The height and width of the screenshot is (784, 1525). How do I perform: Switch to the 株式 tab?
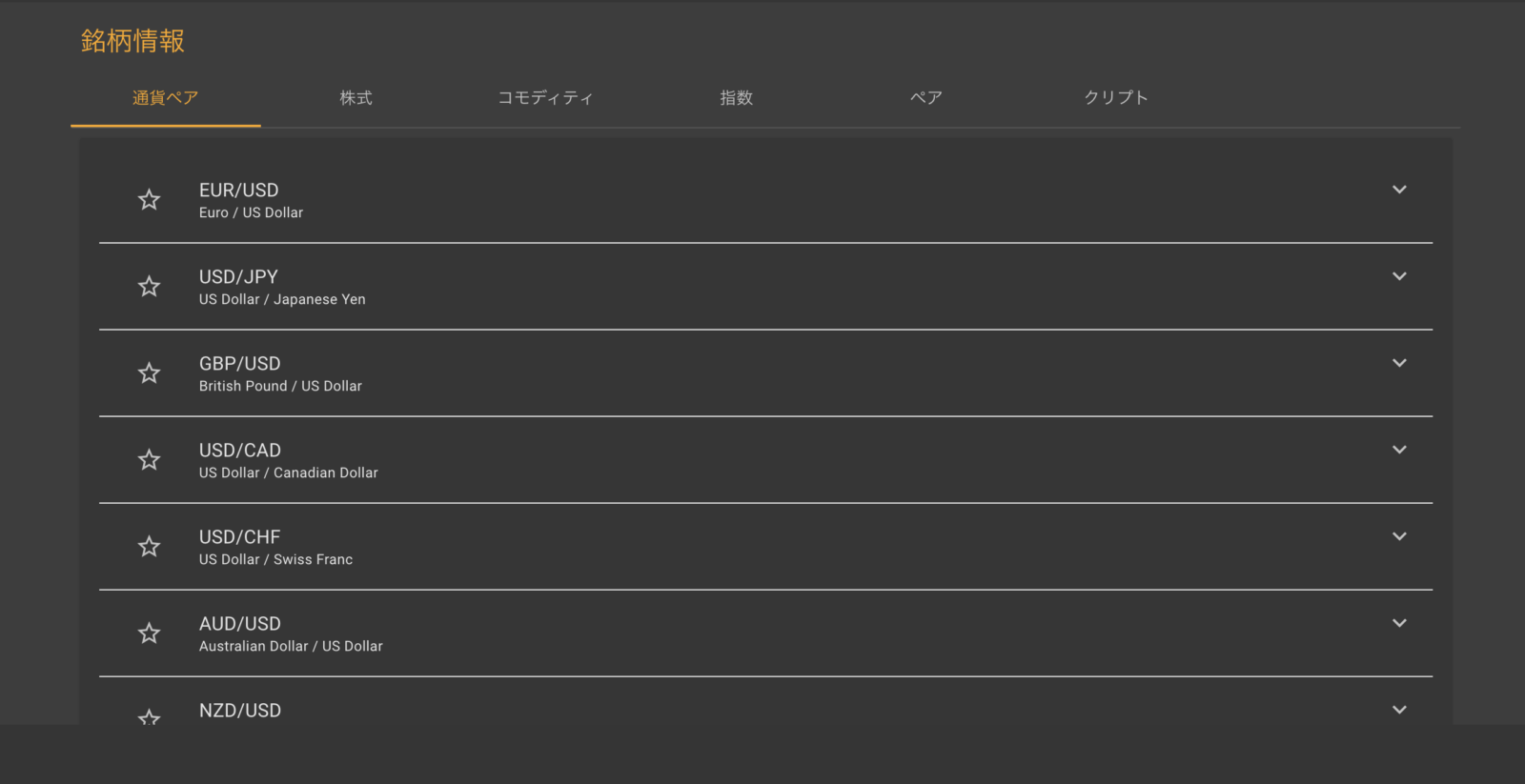pyautogui.click(x=356, y=98)
